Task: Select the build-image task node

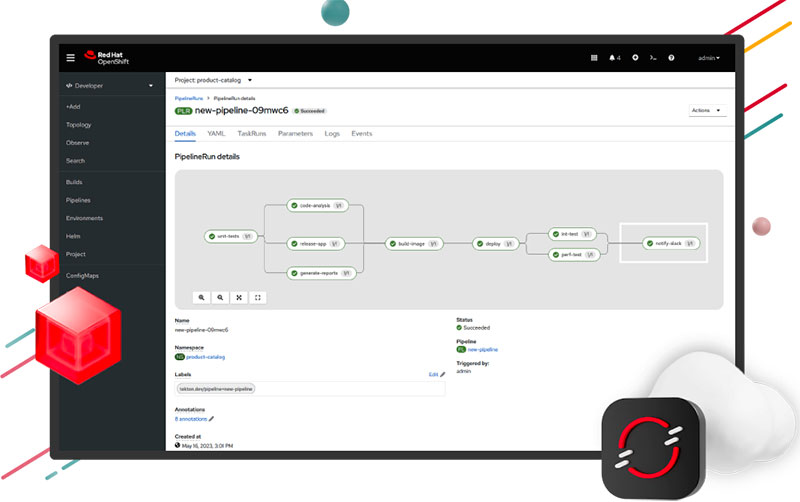Action: 414,244
